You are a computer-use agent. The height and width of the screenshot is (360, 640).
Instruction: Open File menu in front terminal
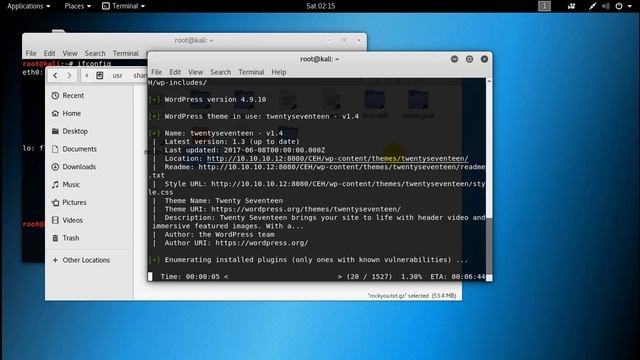tap(157, 72)
